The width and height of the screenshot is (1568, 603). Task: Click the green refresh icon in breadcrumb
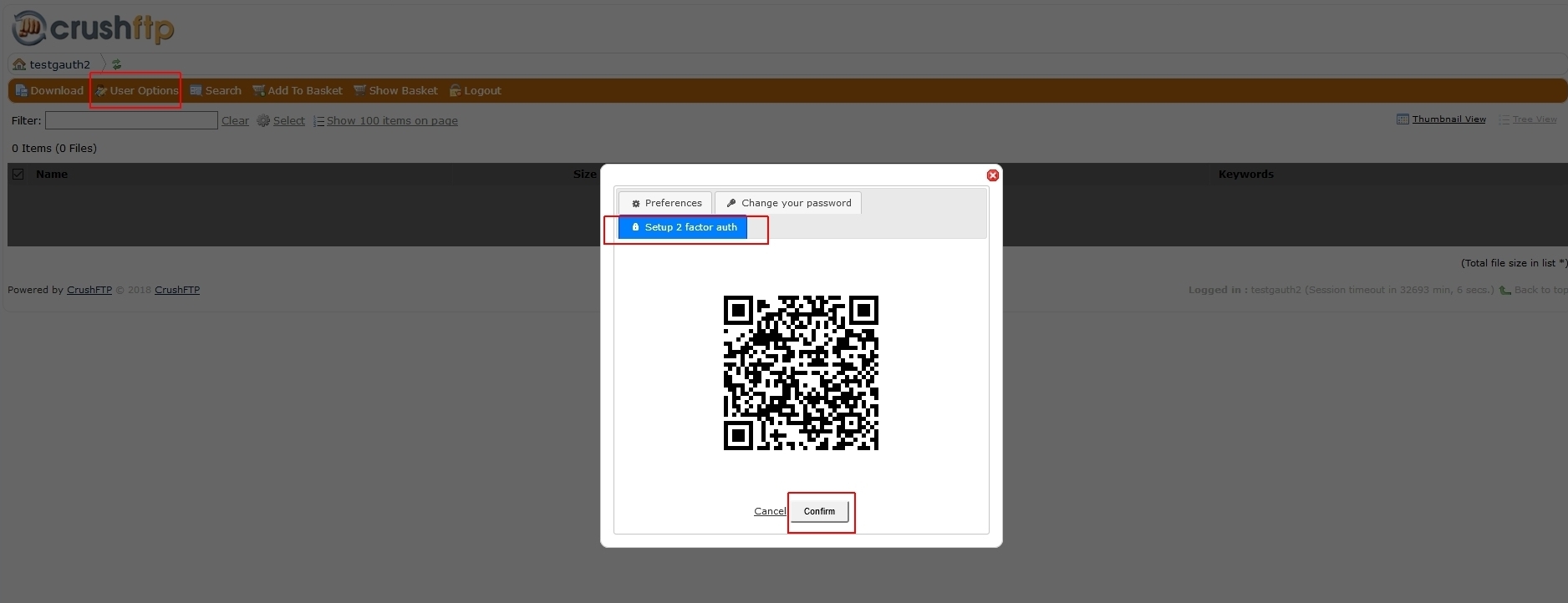point(117,64)
